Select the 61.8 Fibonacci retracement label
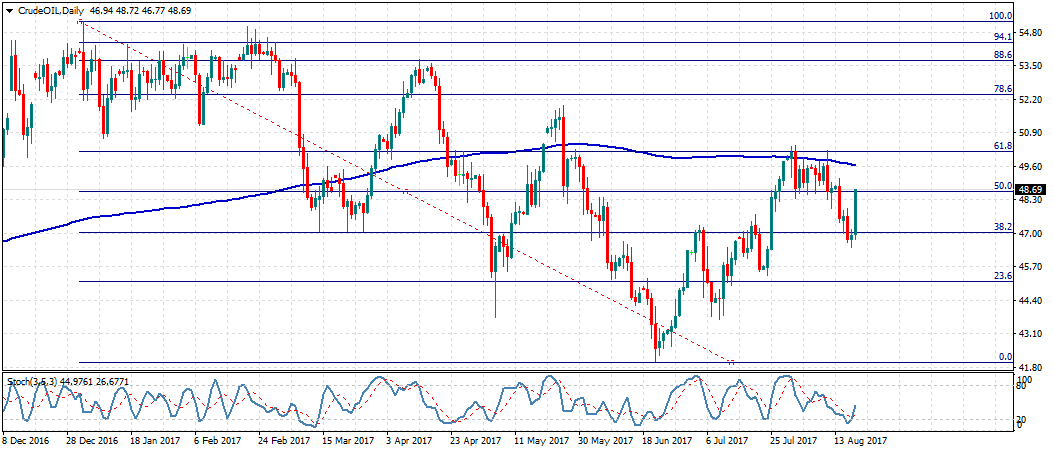Image resolution: width=1053 pixels, height=452 pixels. pyautogui.click(x=1003, y=146)
